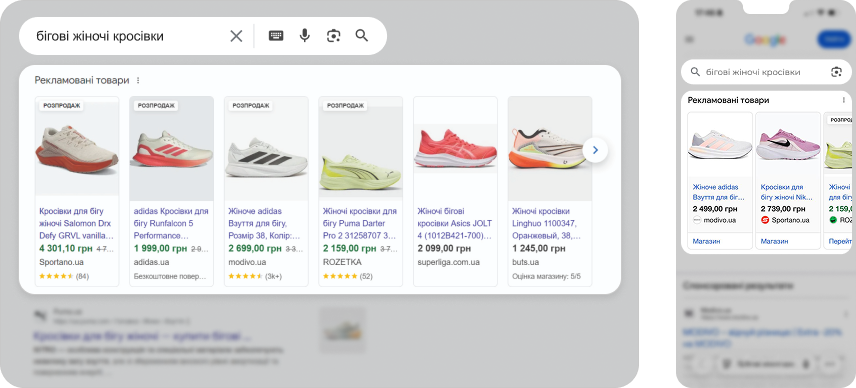Viewport: 856px width, 388px height.
Task: Click Безкоштовне повер... text on adidas card
Action: pyautogui.click(x=170, y=276)
